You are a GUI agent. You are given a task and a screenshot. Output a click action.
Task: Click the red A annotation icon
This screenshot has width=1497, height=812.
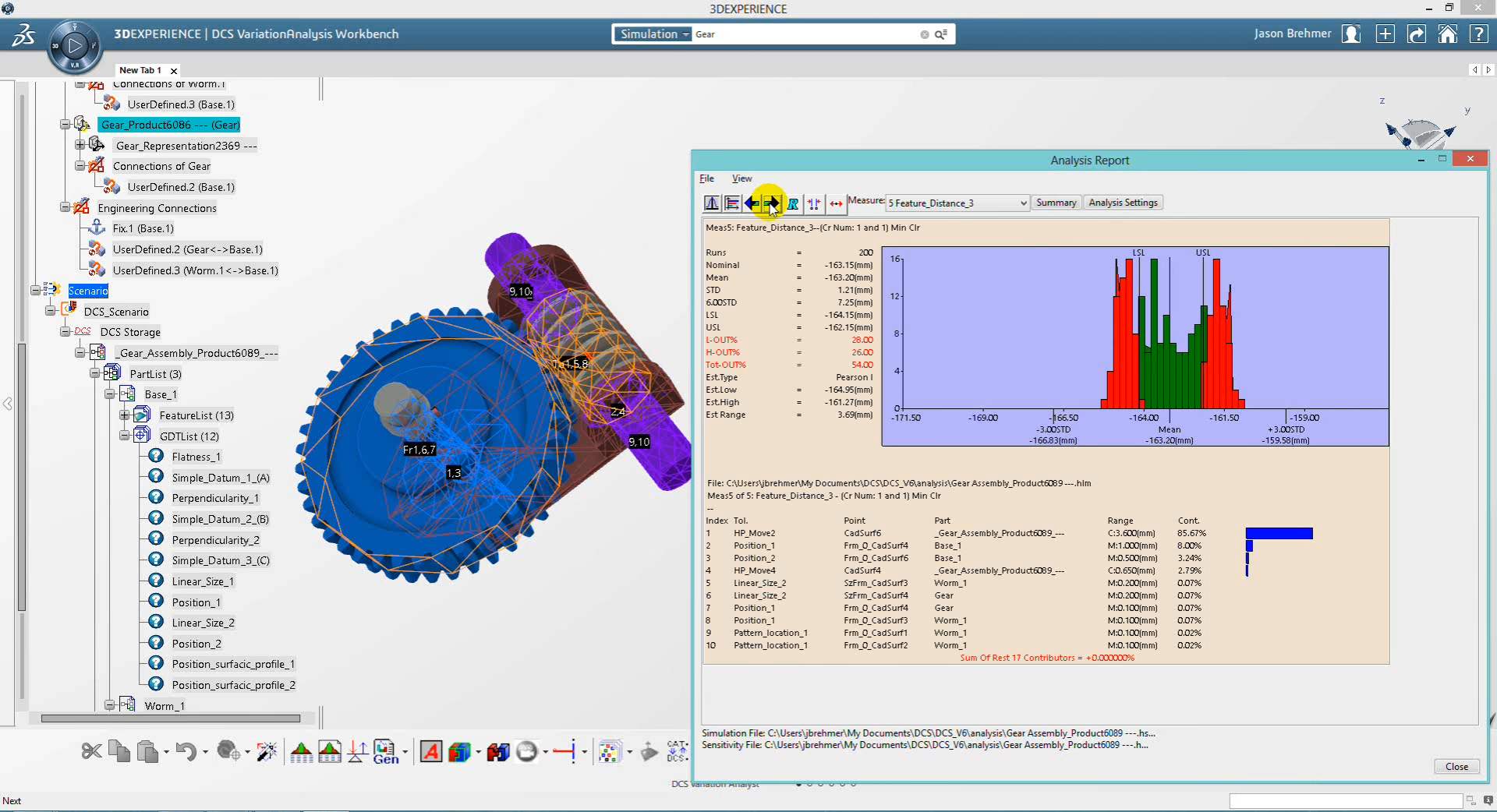coord(431,751)
